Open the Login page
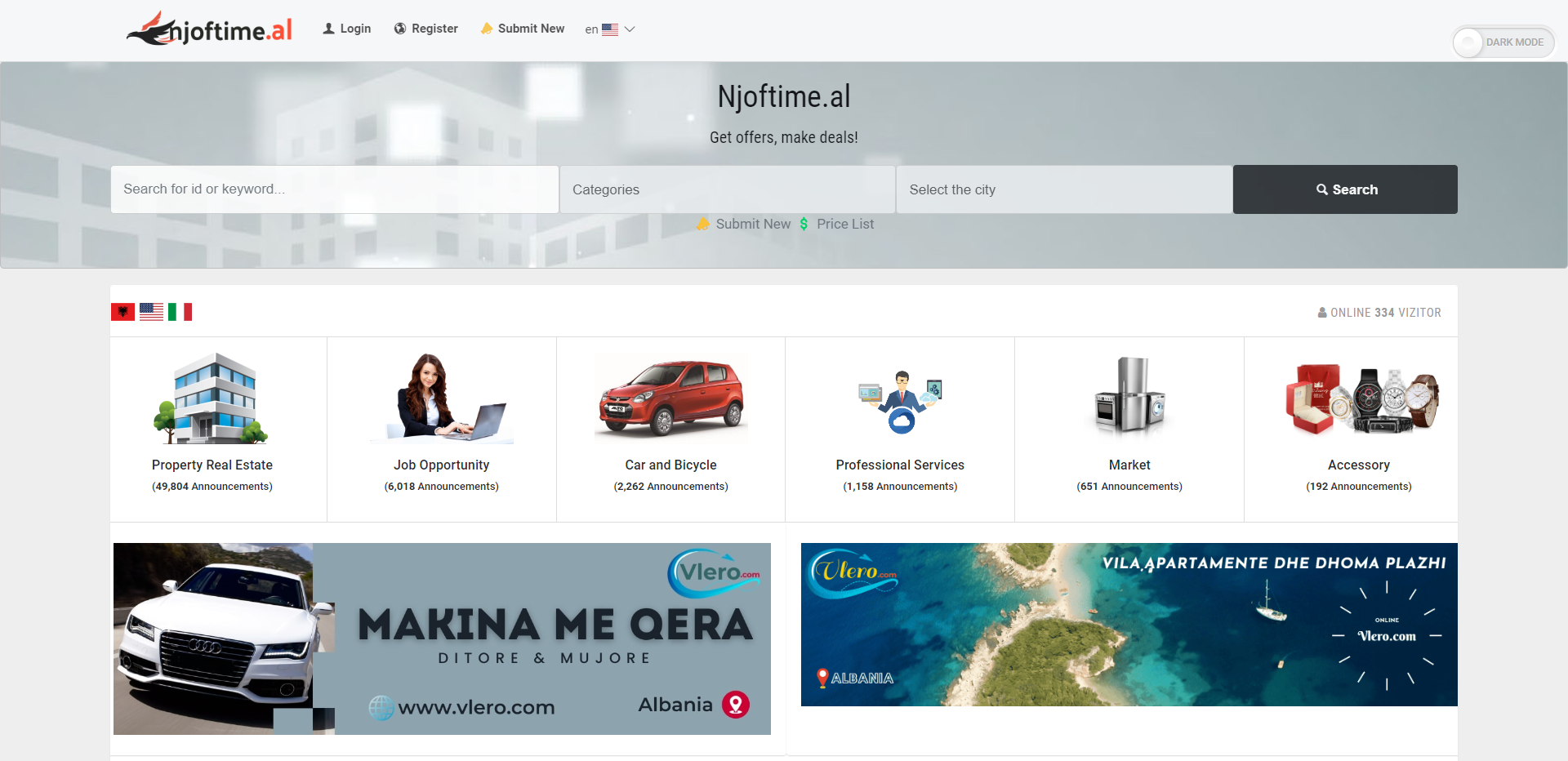 click(x=347, y=29)
